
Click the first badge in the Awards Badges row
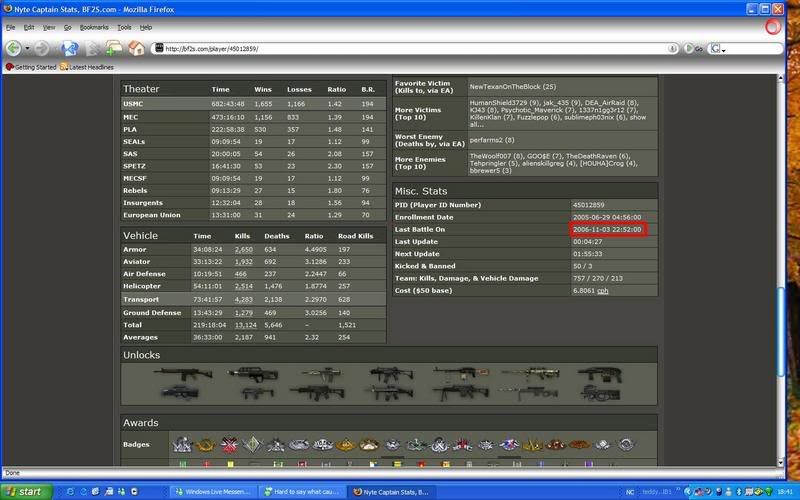(x=182, y=445)
